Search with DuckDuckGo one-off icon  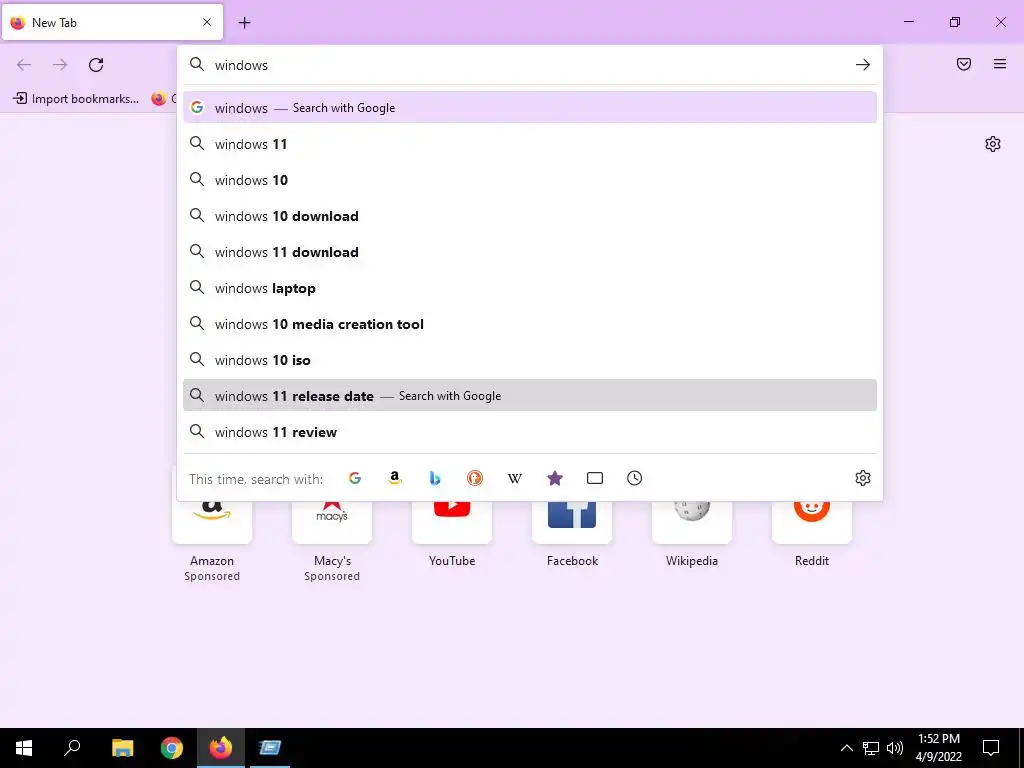pos(475,478)
